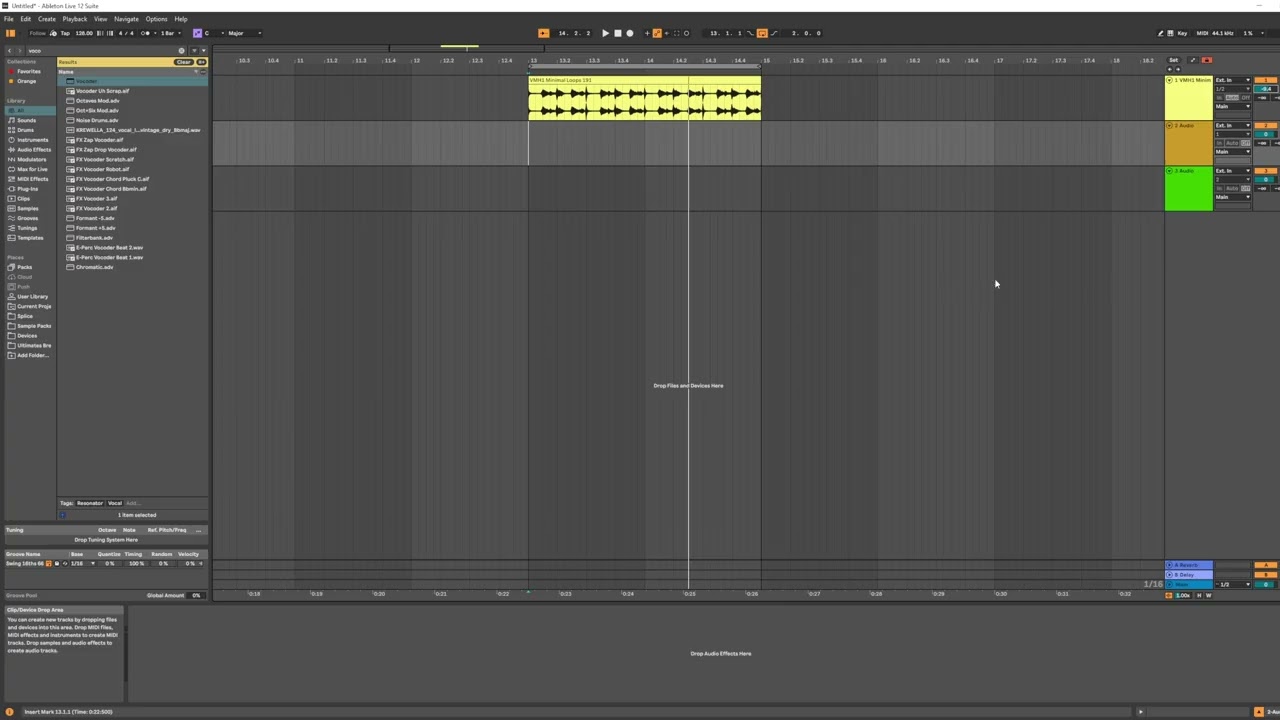Click the Resonator tag
Viewport: 1280px width, 720px height.
tap(90, 503)
